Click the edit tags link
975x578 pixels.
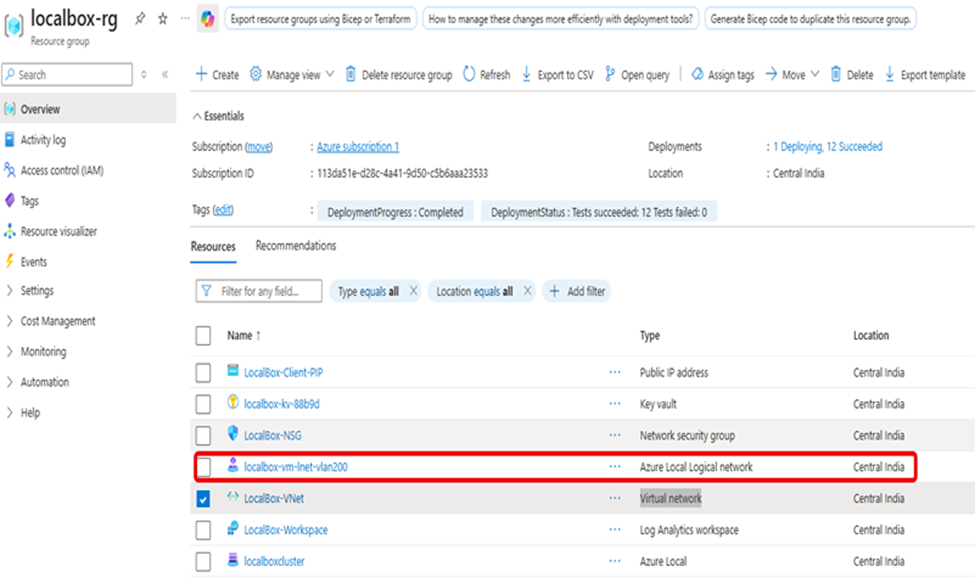point(223,210)
